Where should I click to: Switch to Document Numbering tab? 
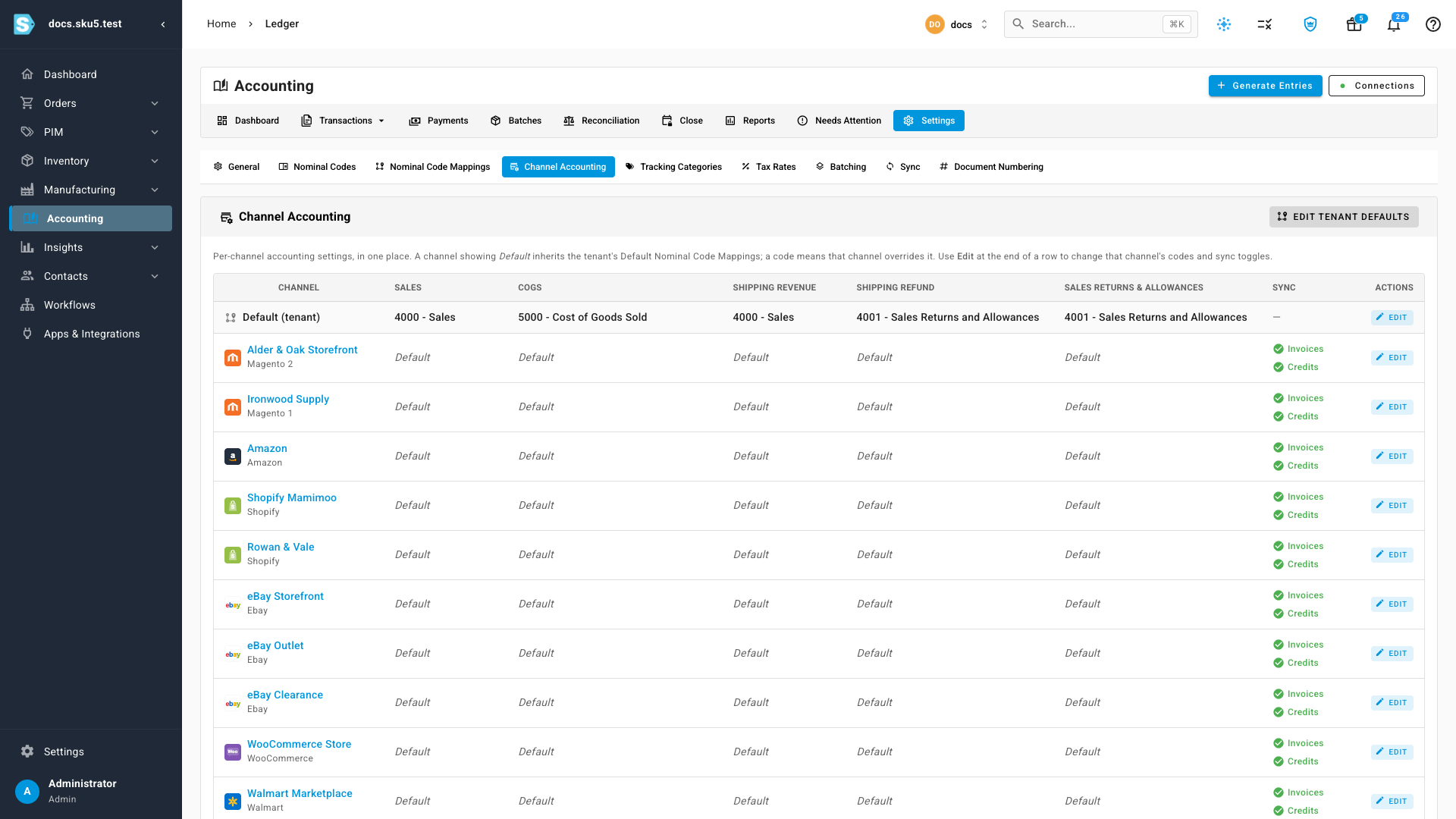[x=991, y=167]
